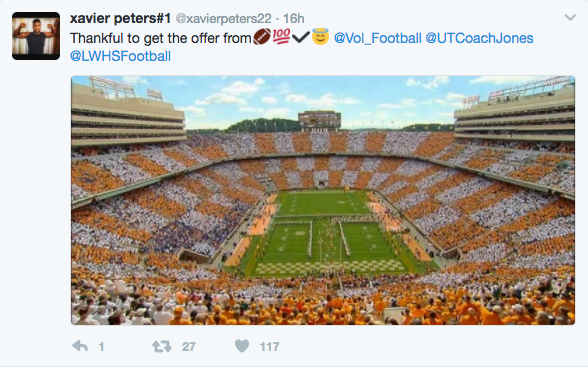Enlarge the stadium photo
The height and width of the screenshot is (367, 588).
pyautogui.click(x=323, y=200)
